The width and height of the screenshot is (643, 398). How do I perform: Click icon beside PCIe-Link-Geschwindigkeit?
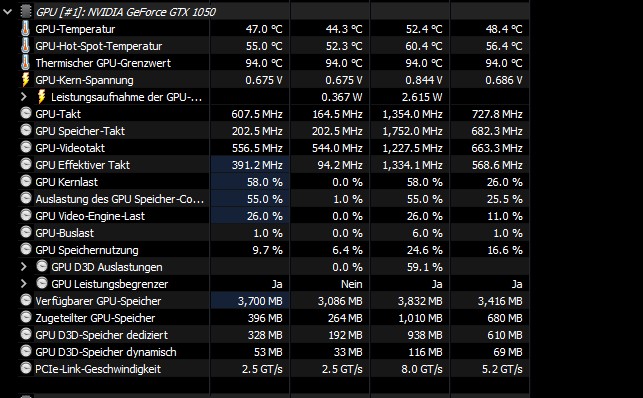click(26, 368)
